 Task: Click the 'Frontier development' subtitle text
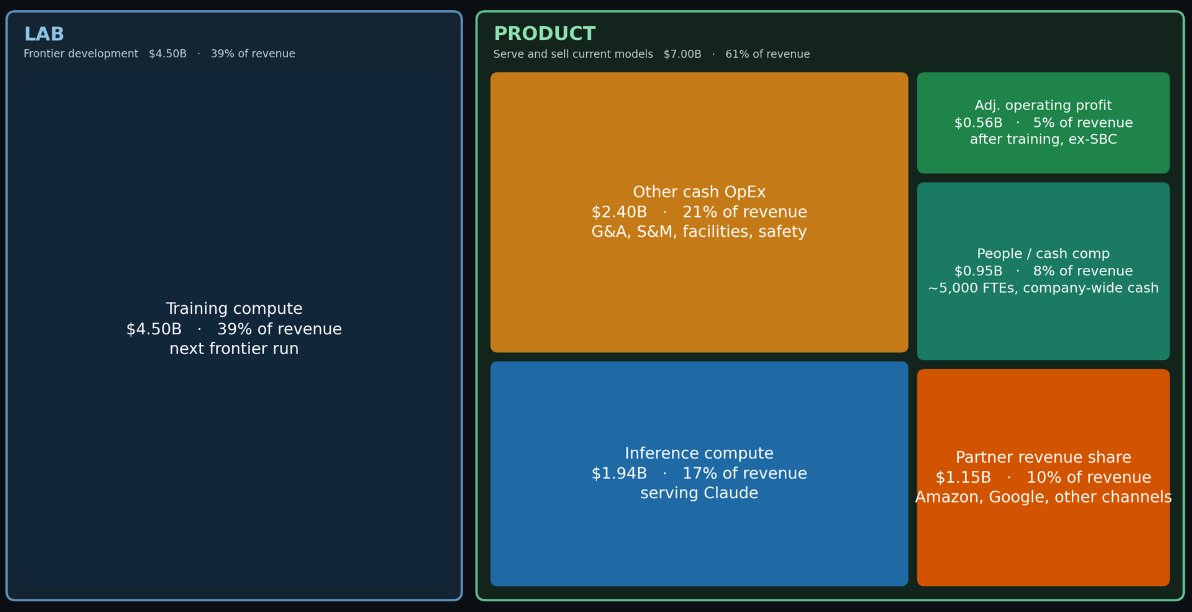81,54
